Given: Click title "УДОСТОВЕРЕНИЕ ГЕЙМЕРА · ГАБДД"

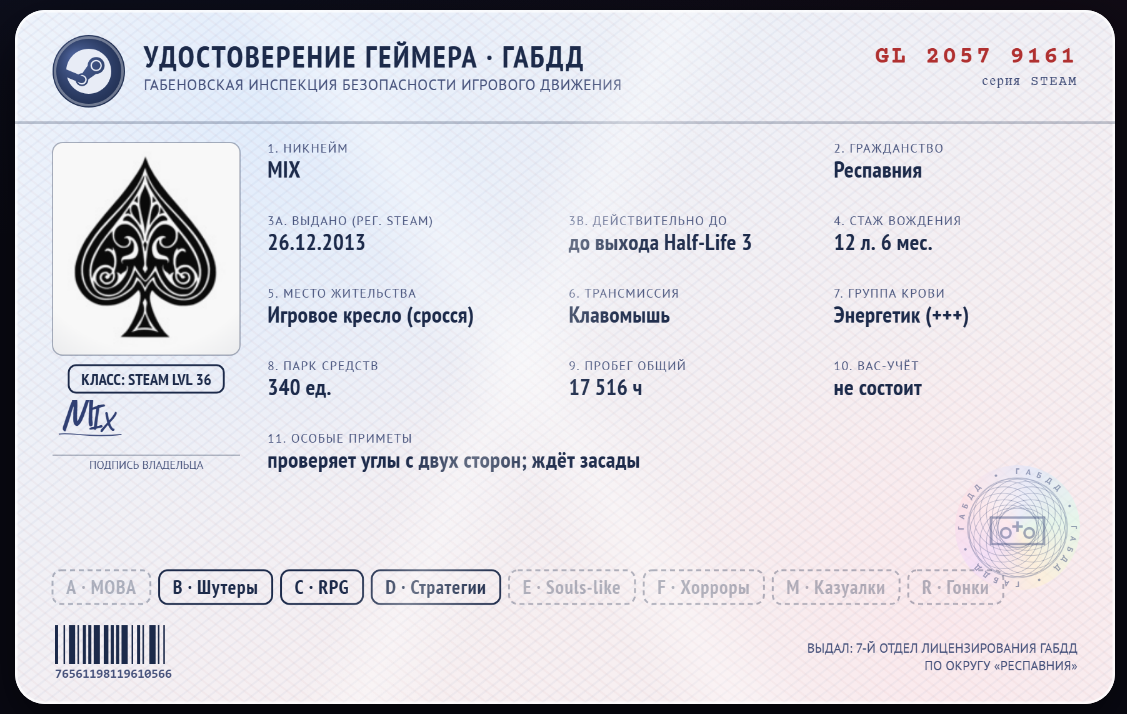Looking at the screenshot, I should 363,58.
